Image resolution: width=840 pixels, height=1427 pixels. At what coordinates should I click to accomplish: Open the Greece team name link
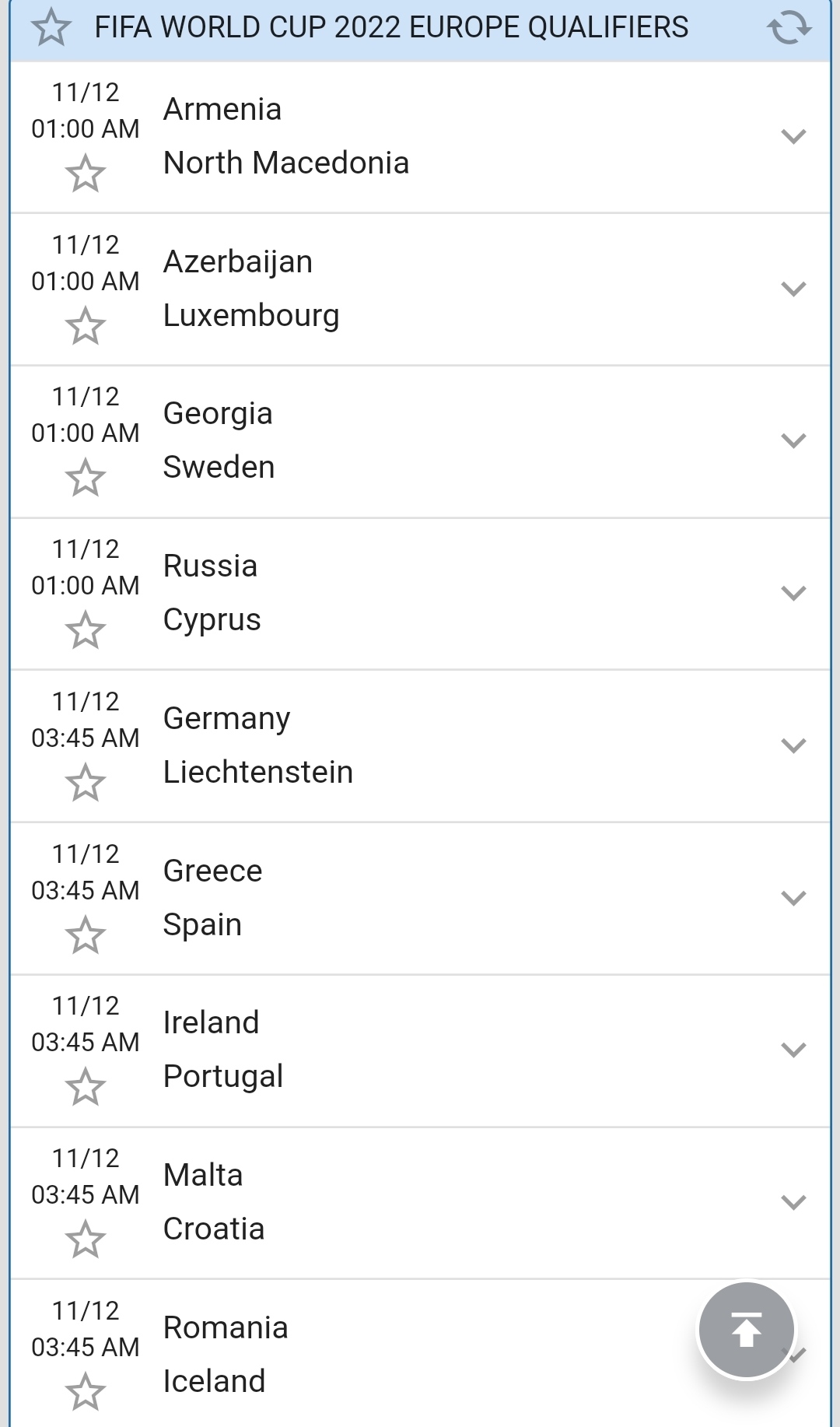pos(212,871)
